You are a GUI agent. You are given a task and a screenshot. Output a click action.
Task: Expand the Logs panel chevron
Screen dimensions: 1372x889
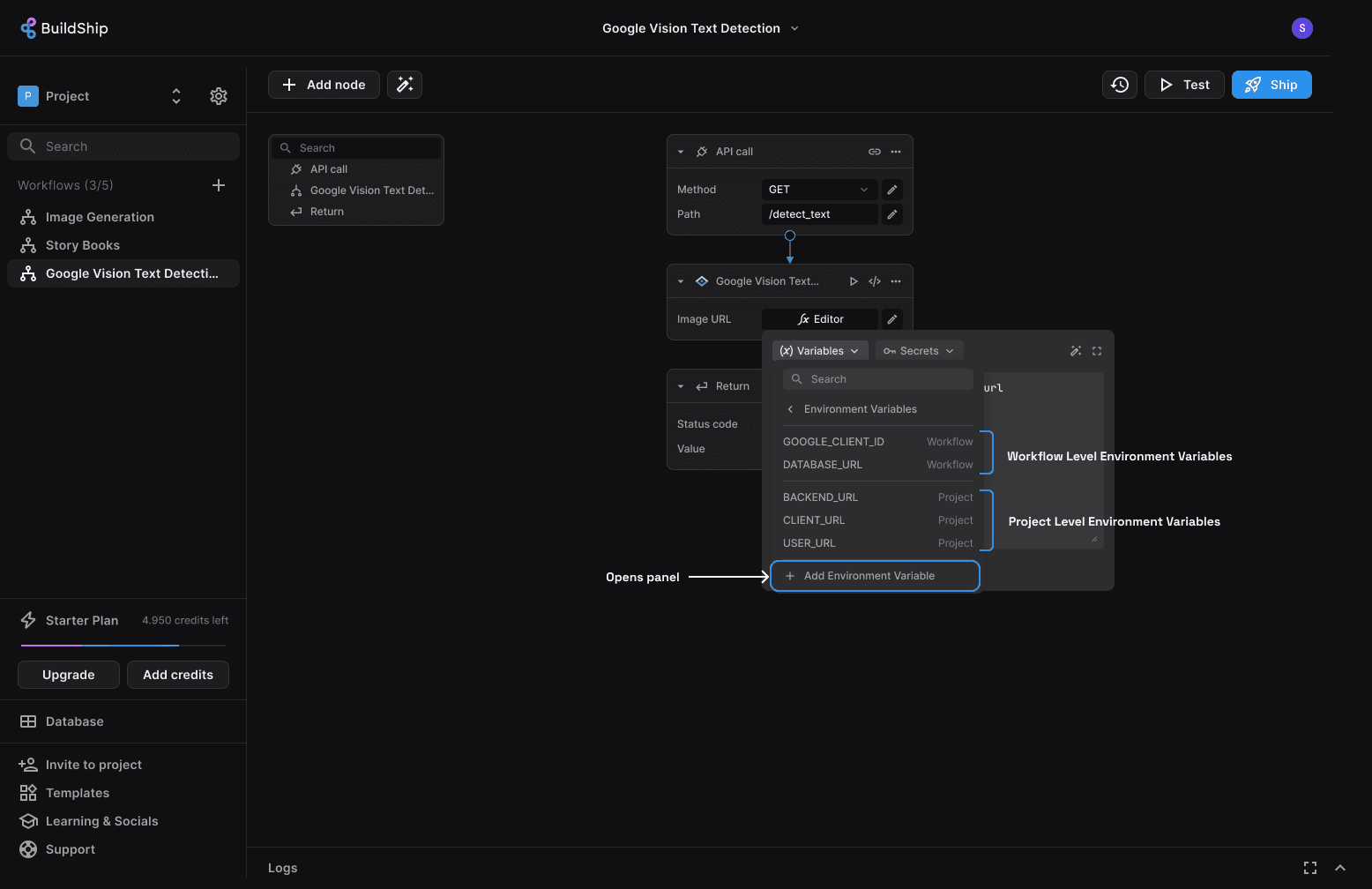[x=1340, y=868]
